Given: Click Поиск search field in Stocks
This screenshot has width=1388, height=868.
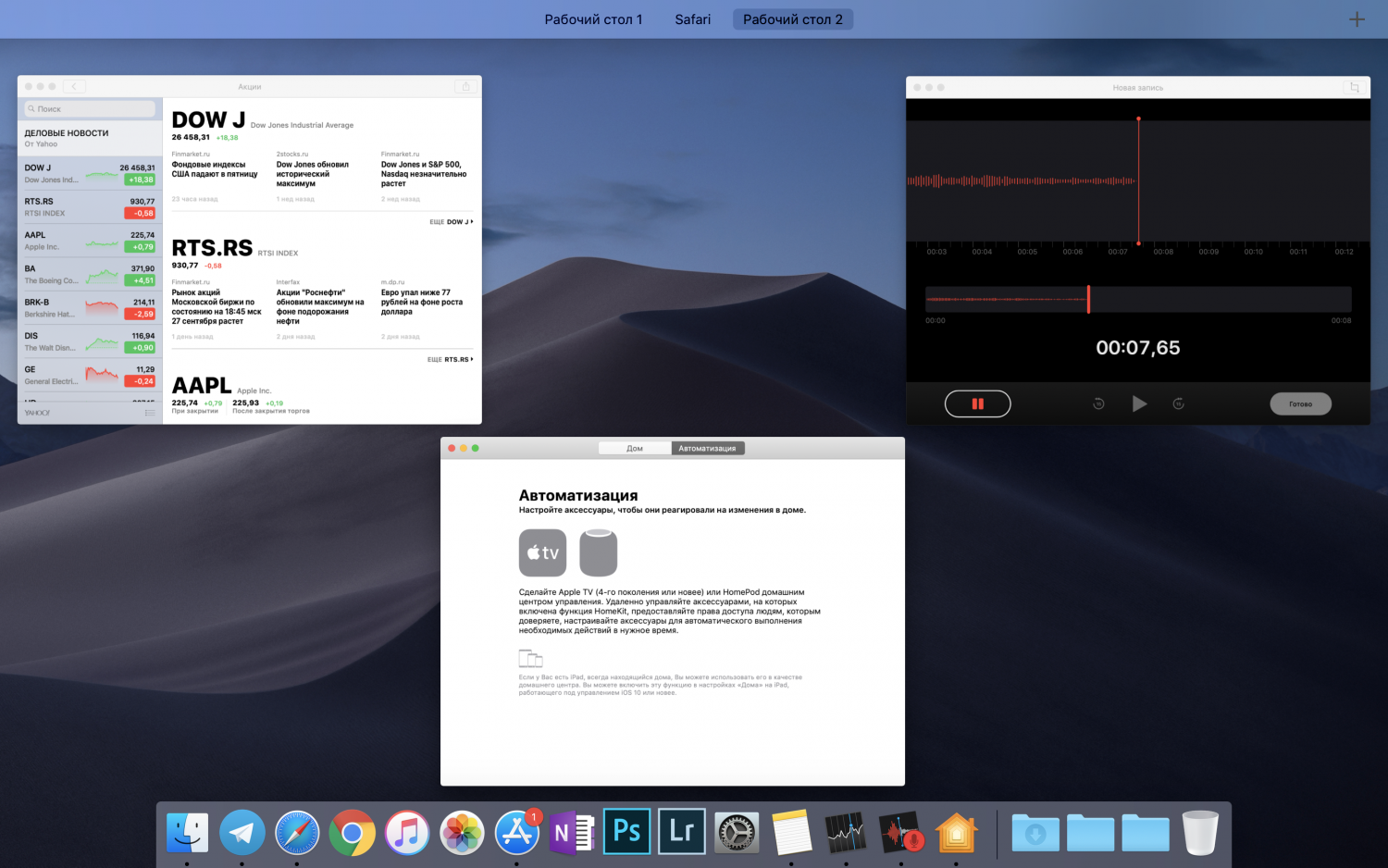Looking at the screenshot, I should tap(90, 109).
